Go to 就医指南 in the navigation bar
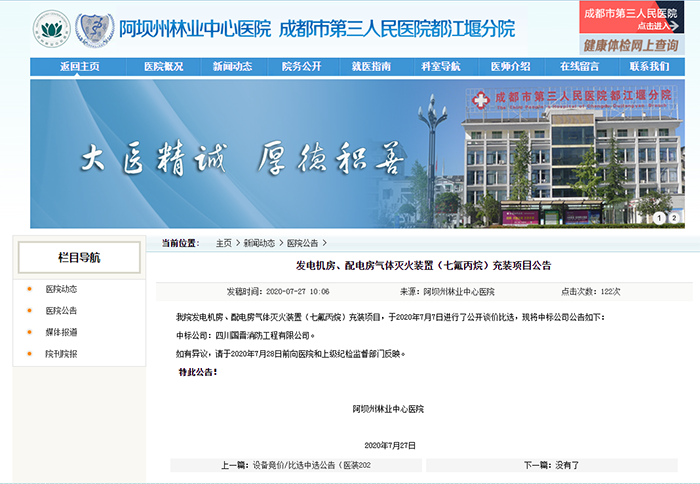The image size is (700, 484). pyautogui.click(x=371, y=67)
